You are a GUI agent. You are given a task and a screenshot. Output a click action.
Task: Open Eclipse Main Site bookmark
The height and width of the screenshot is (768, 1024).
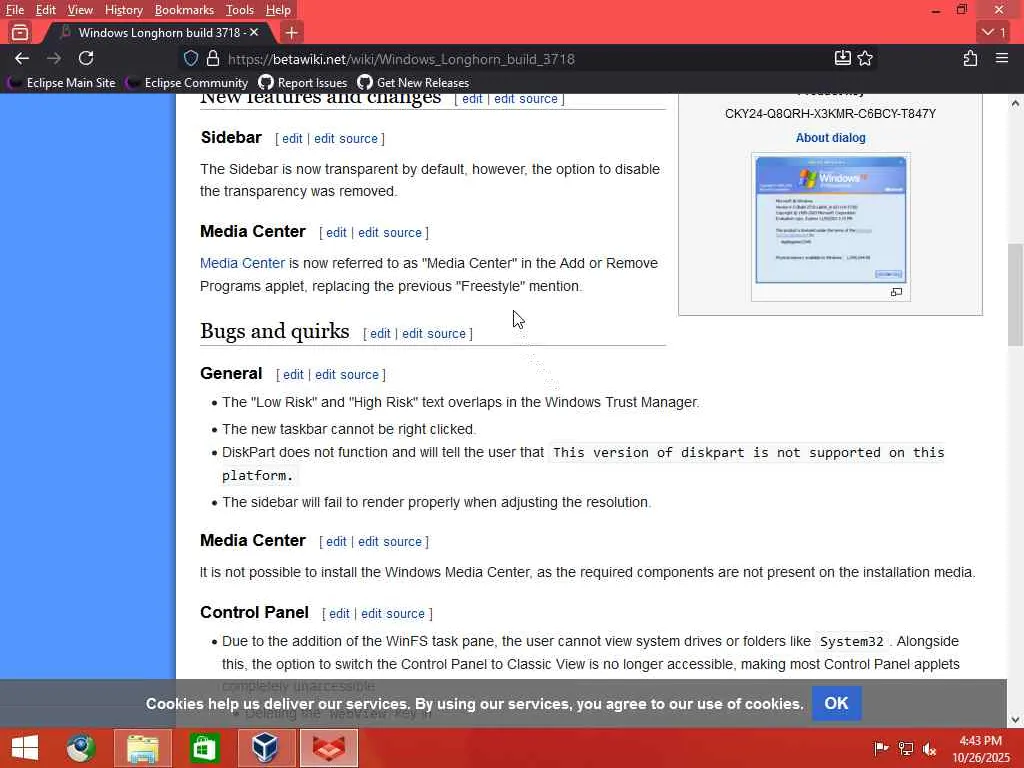(x=61, y=82)
